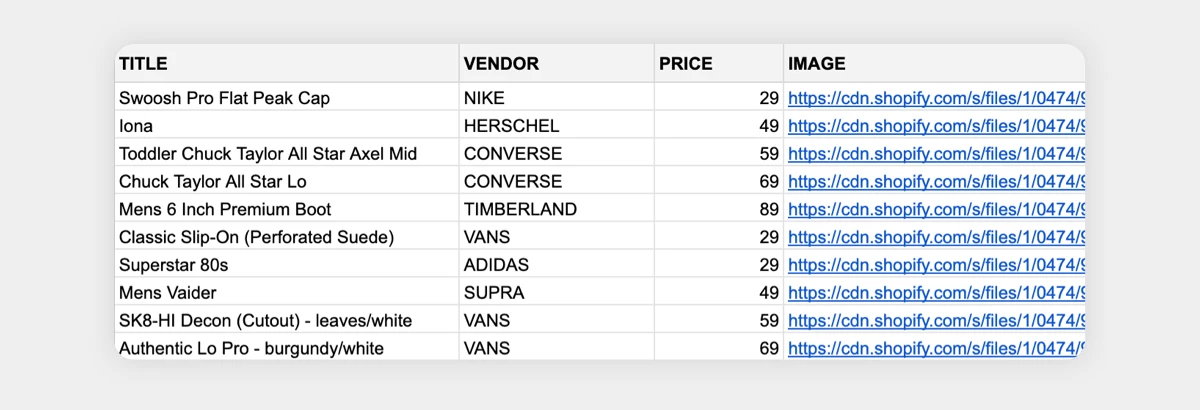Select the TITLE column header
The height and width of the screenshot is (410, 1200).
(287, 64)
